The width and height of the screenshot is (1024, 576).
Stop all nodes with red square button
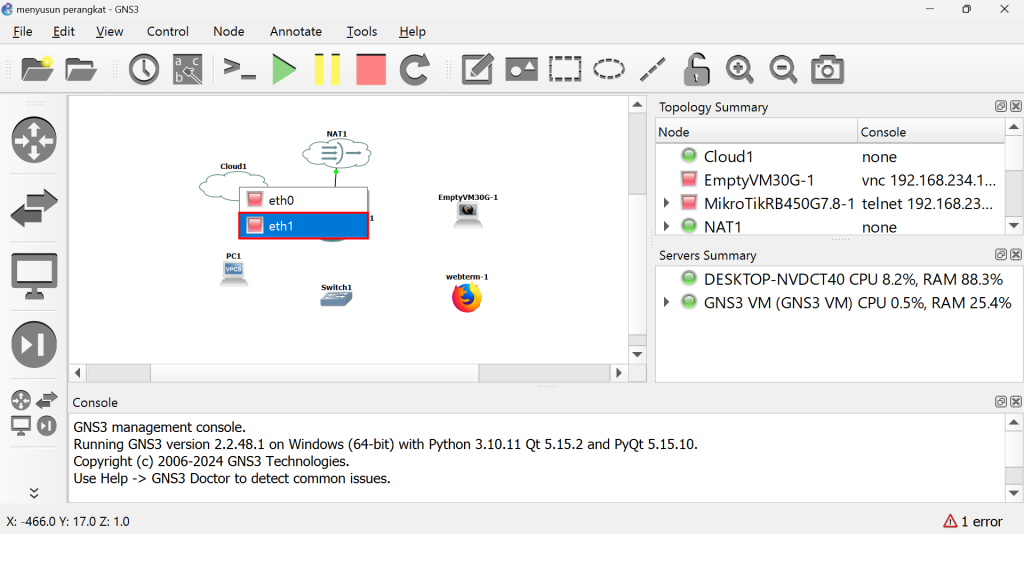click(x=371, y=69)
